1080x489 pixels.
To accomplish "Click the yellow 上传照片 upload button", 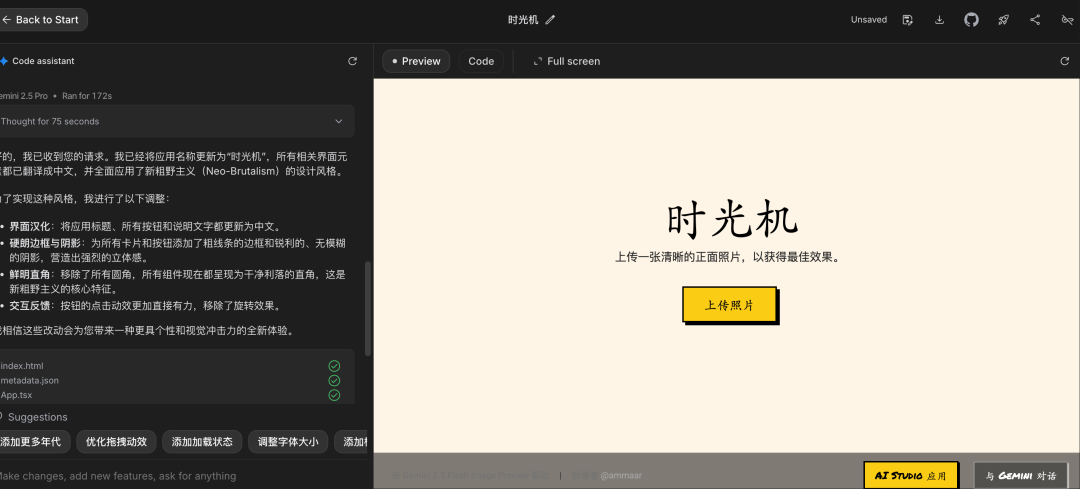I will (729, 305).
